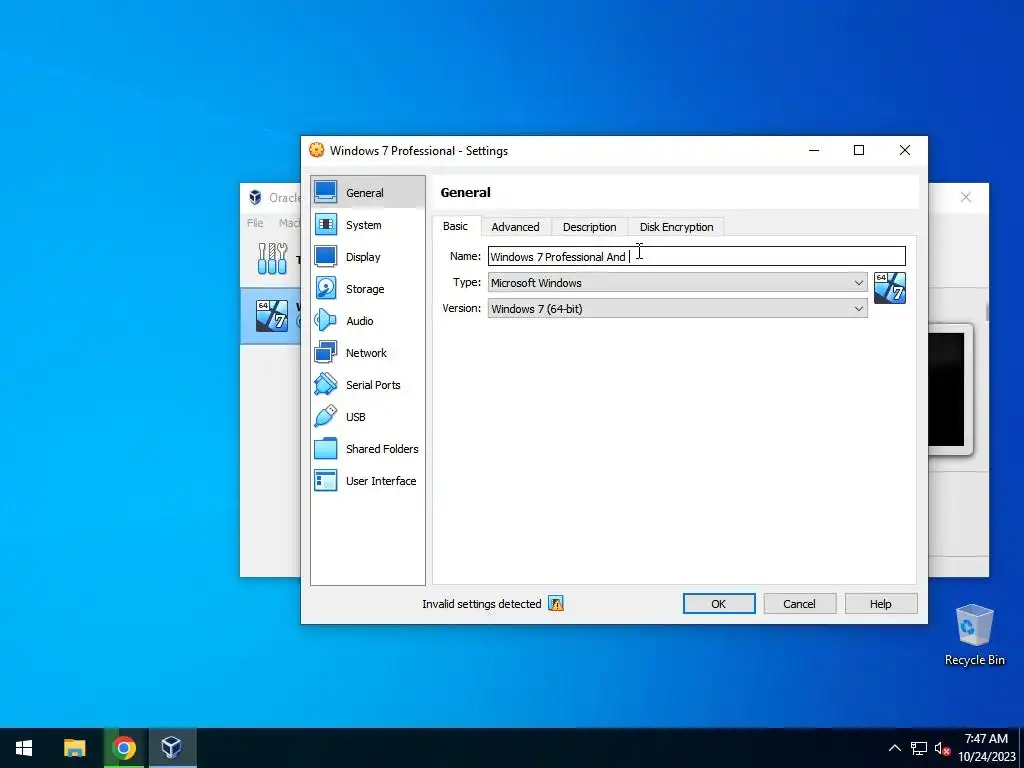This screenshot has width=1024, height=768.
Task: Open the File menu in VirtualBox Manager
Action: (x=255, y=223)
